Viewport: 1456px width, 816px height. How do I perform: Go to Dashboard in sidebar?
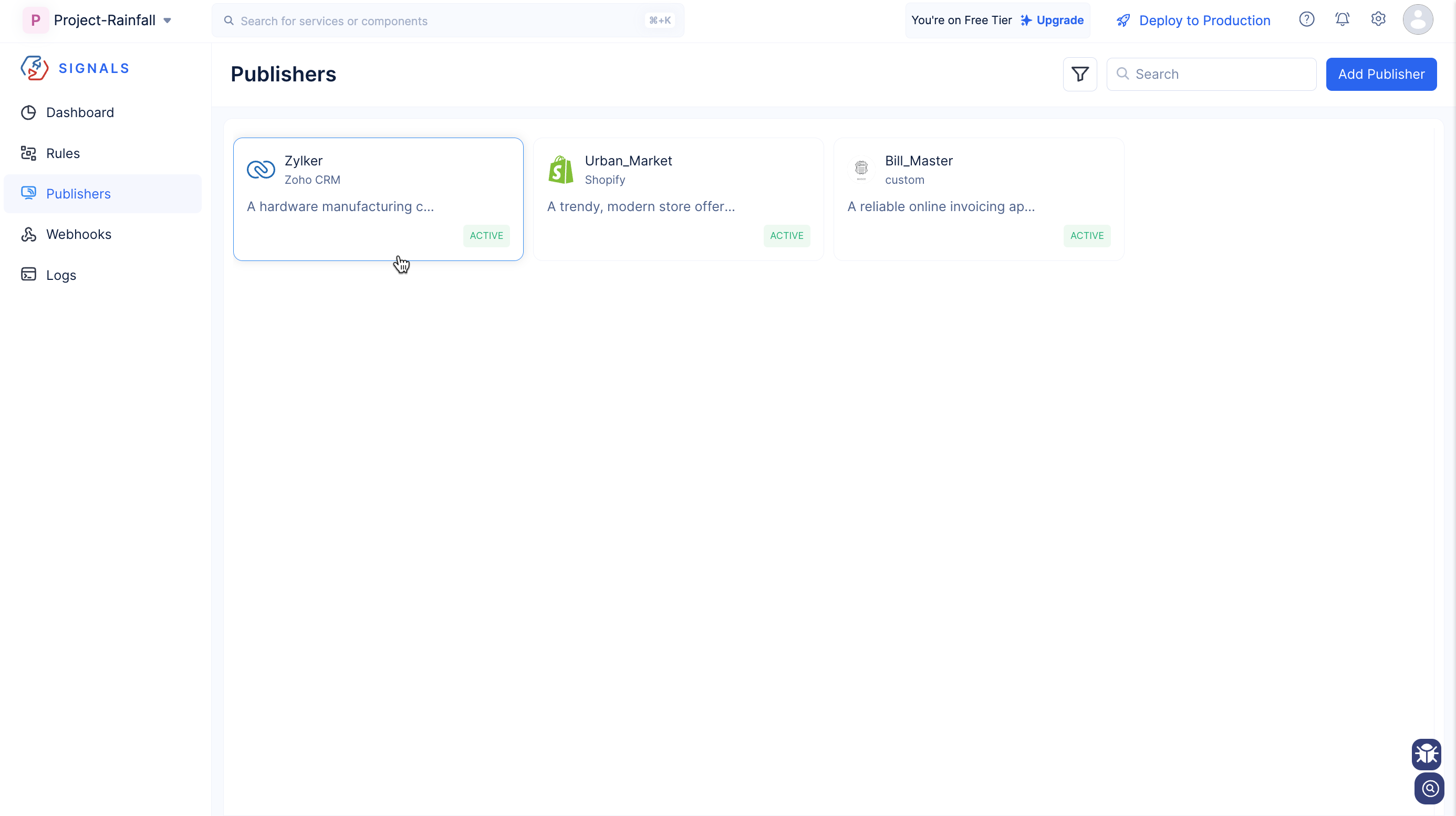80,112
